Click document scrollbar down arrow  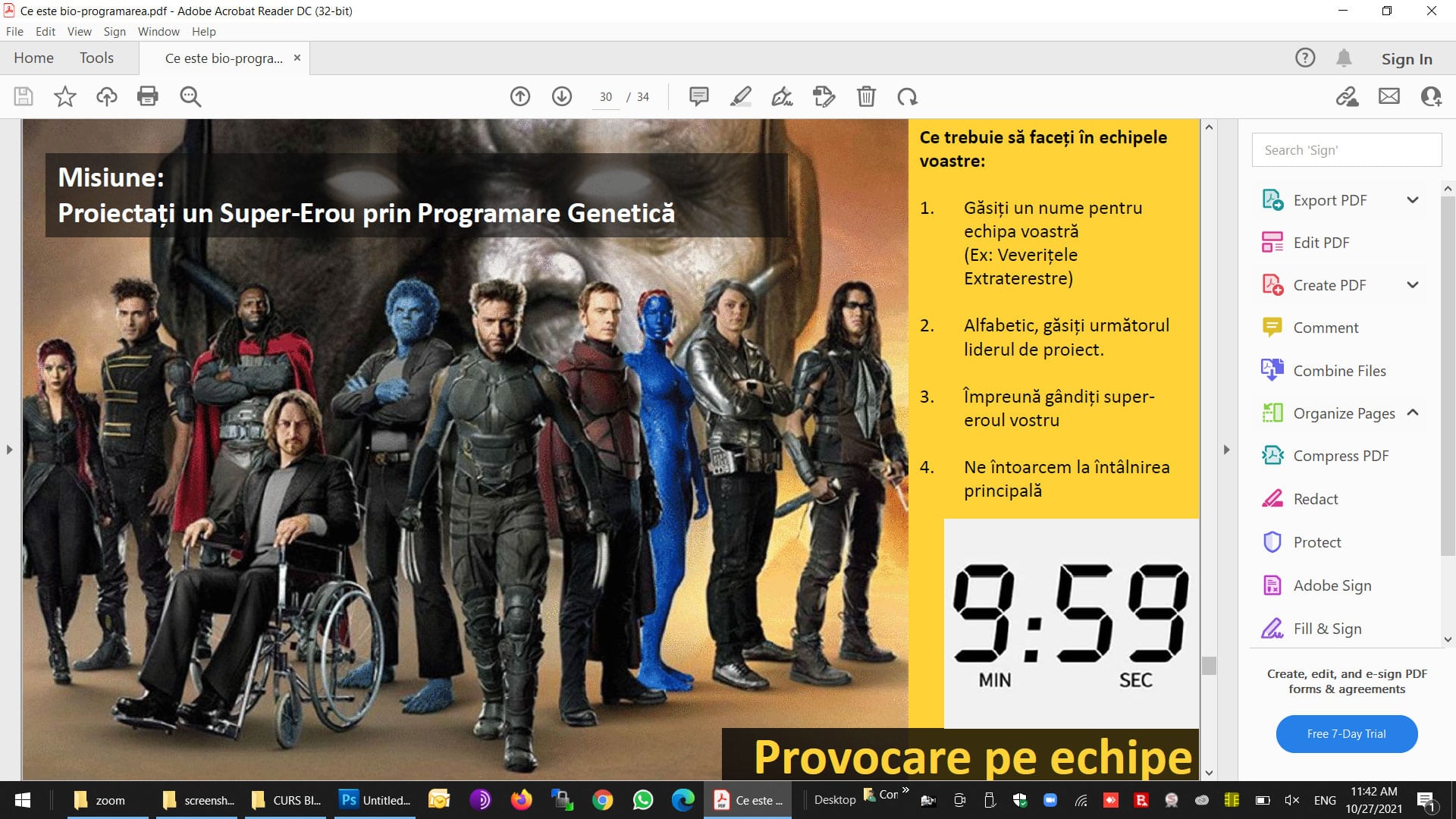click(1209, 773)
